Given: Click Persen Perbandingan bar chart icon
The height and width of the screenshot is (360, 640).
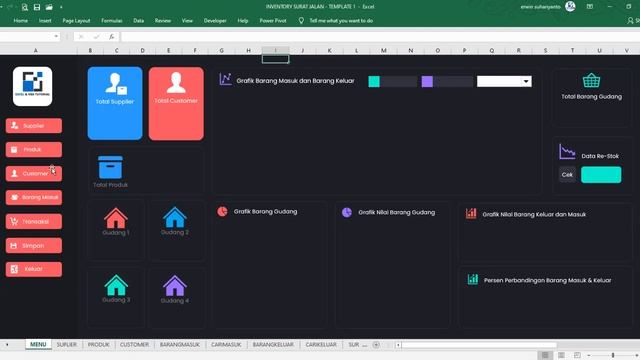Looking at the screenshot, I should (x=473, y=280).
